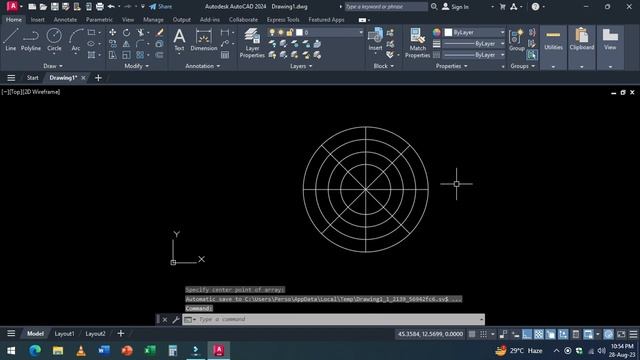640x360 pixels.
Task: Click the Mirror tool icon
Action: coord(127,44)
